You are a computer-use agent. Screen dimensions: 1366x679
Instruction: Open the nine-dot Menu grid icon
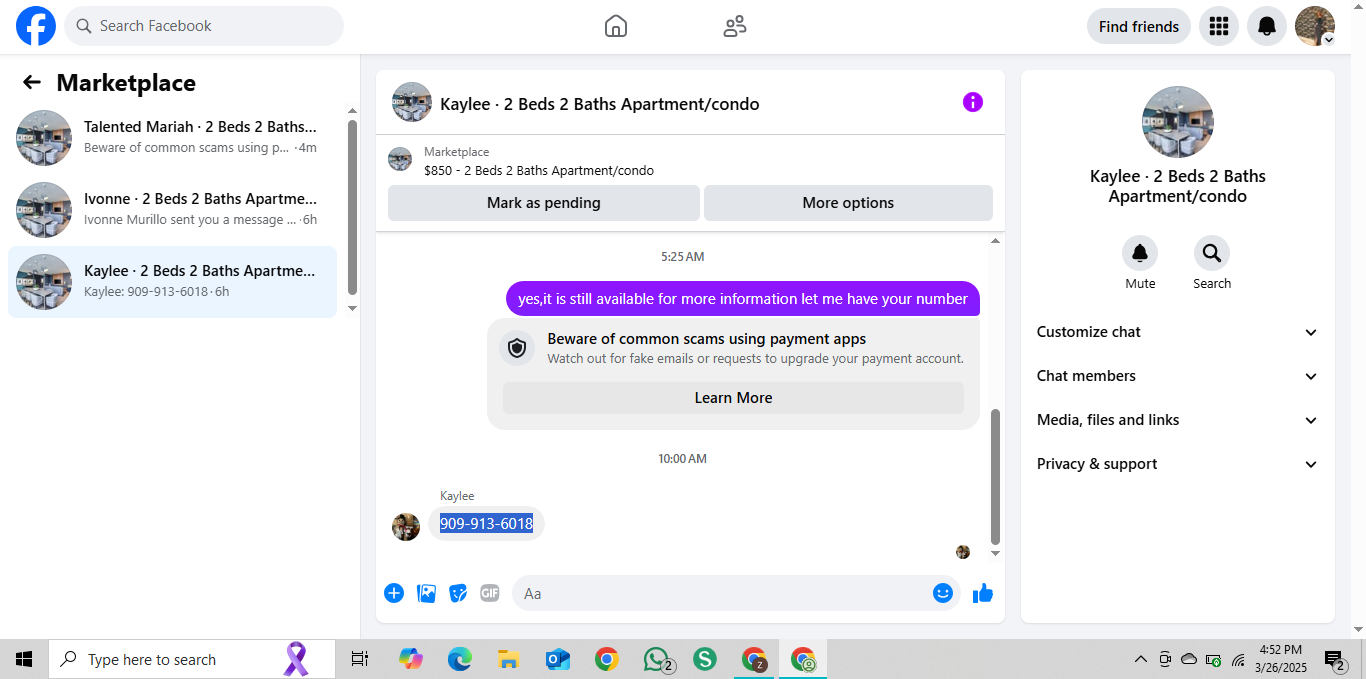pos(1219,26)
